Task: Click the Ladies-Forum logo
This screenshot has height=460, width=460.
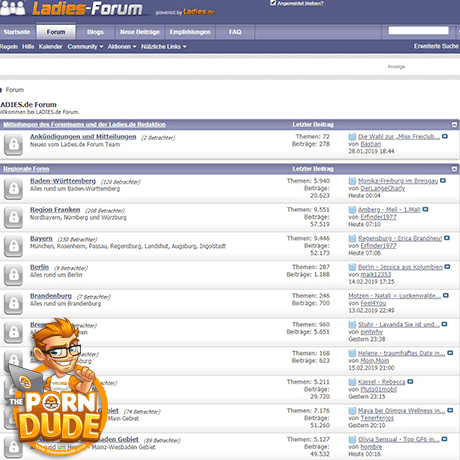Action: click(x=87, y=9)
